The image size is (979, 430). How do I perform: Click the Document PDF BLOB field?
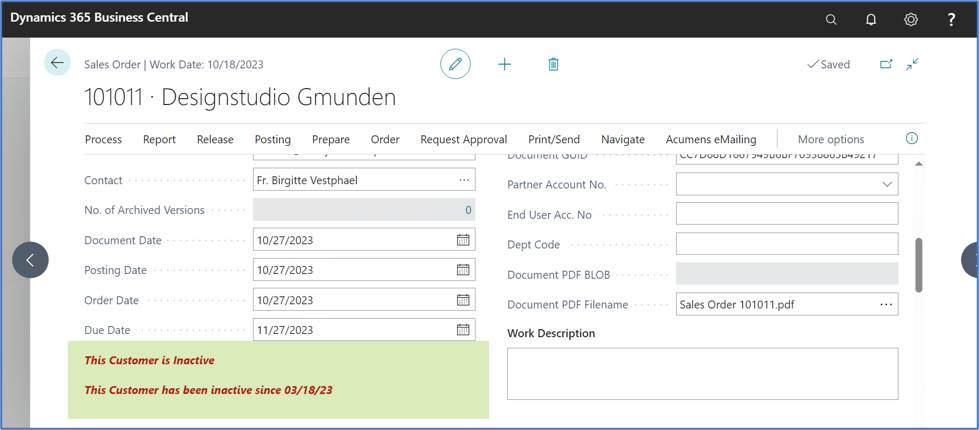[x=787, y=273]
